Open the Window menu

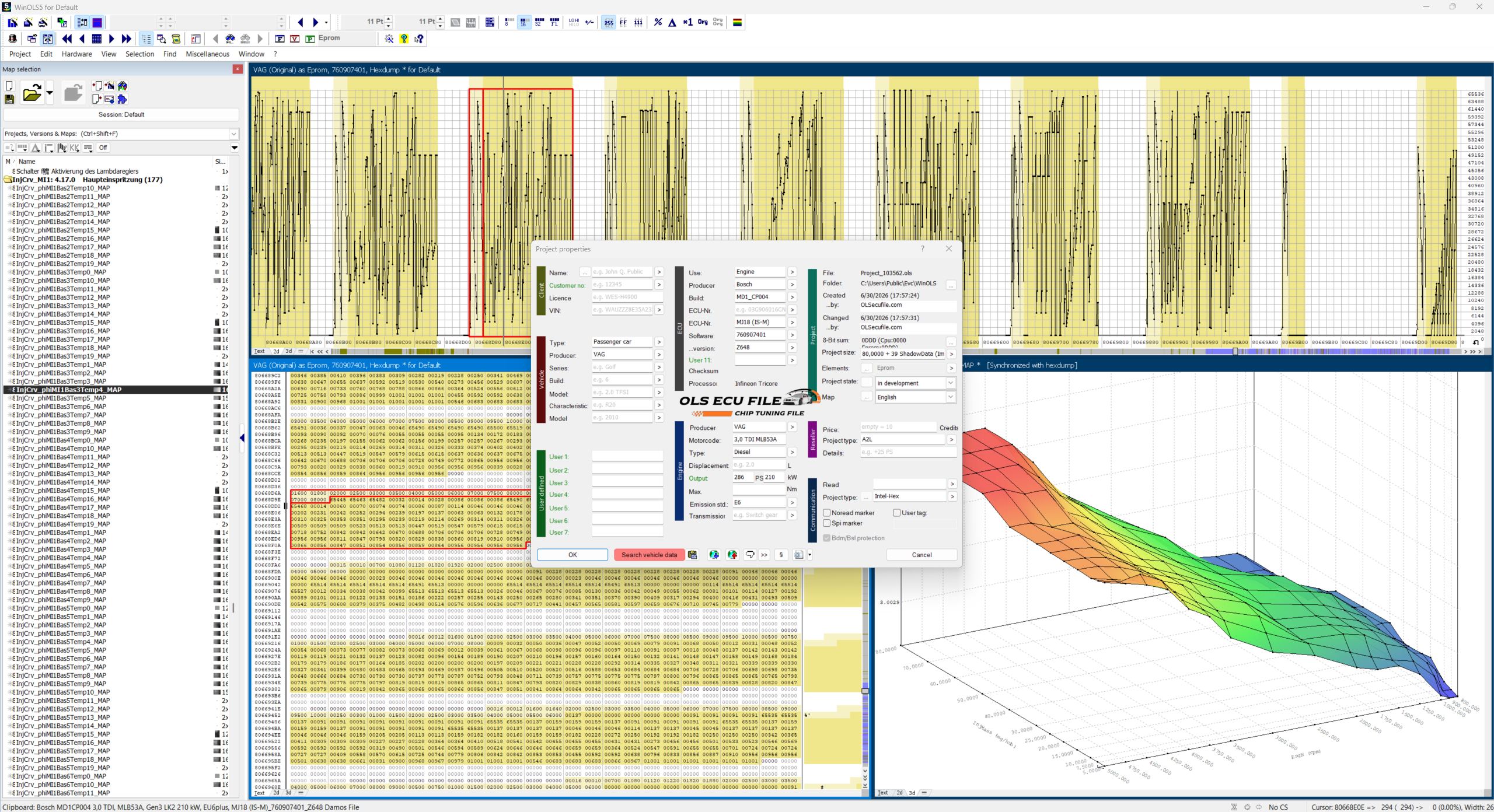[251, 54]
